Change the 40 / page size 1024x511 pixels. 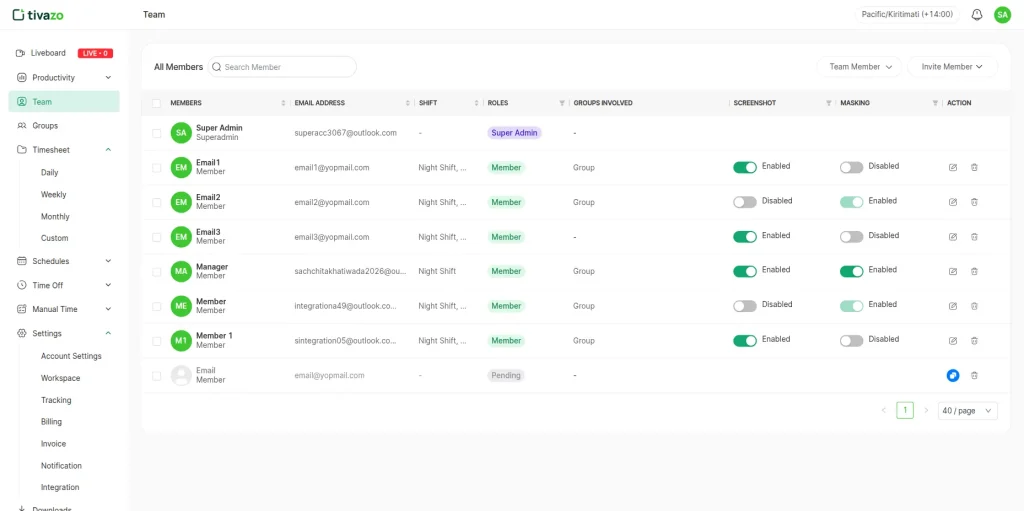tap(967, 410)
